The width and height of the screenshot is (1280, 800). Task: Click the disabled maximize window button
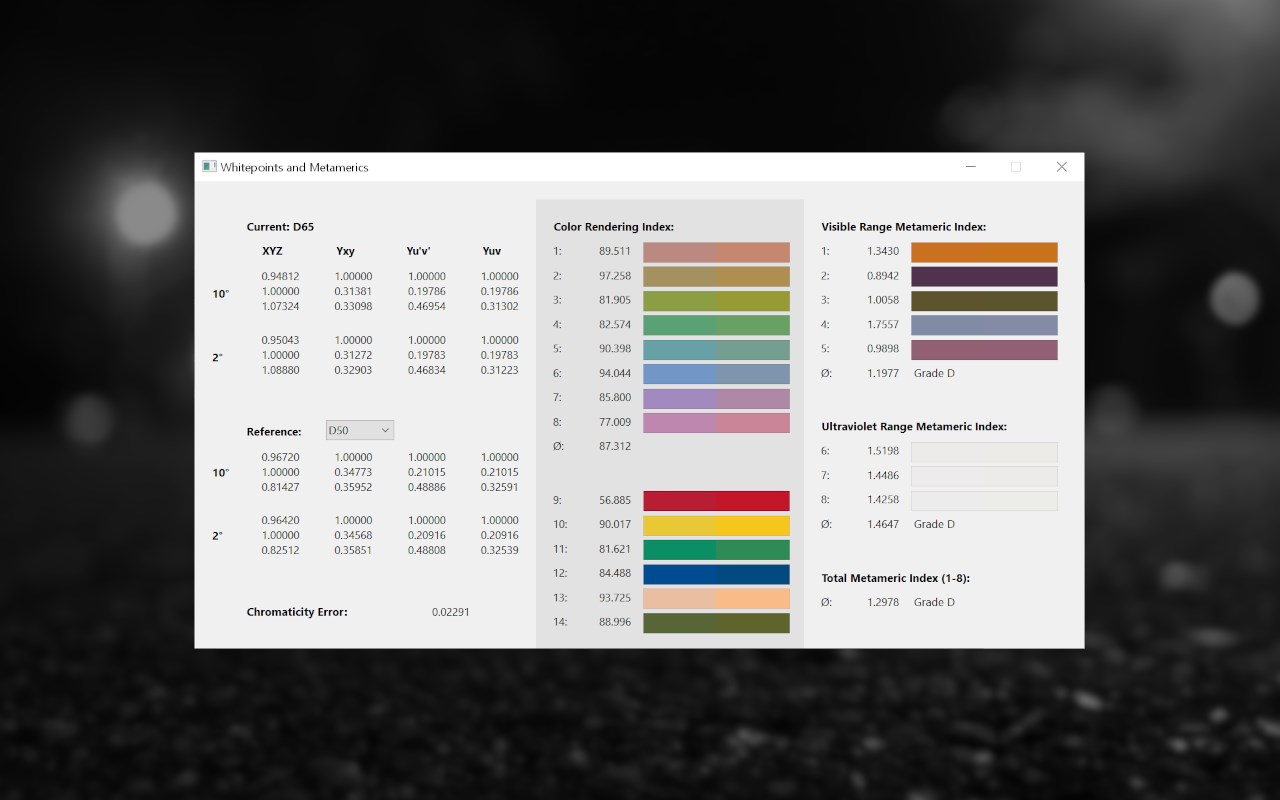(x=1016, y=167)
